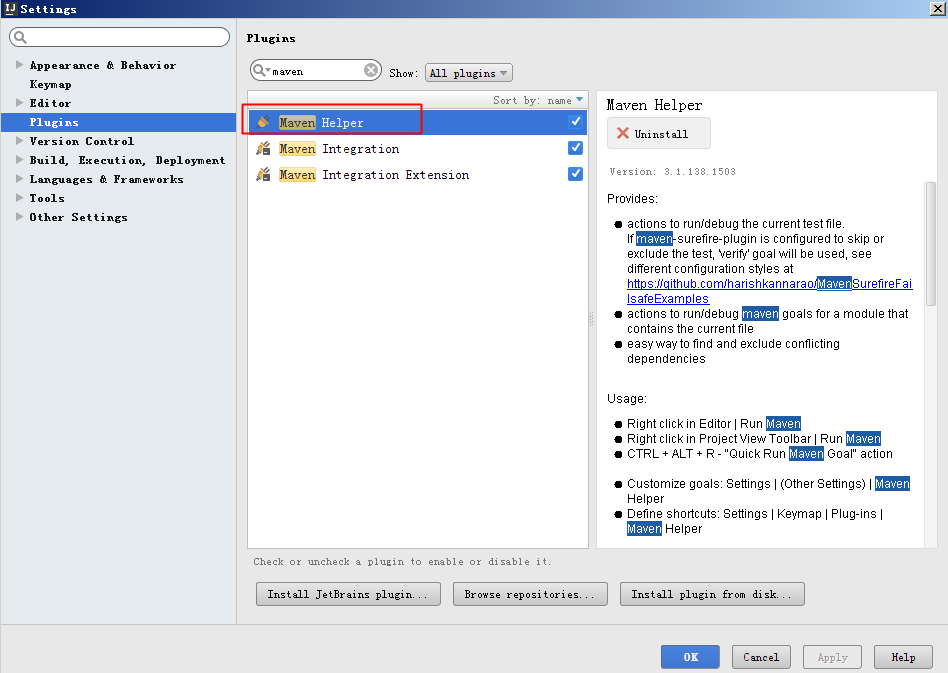Click the red X uninstall icon
The height and width of the screenshot is (673, 948).
623,133
